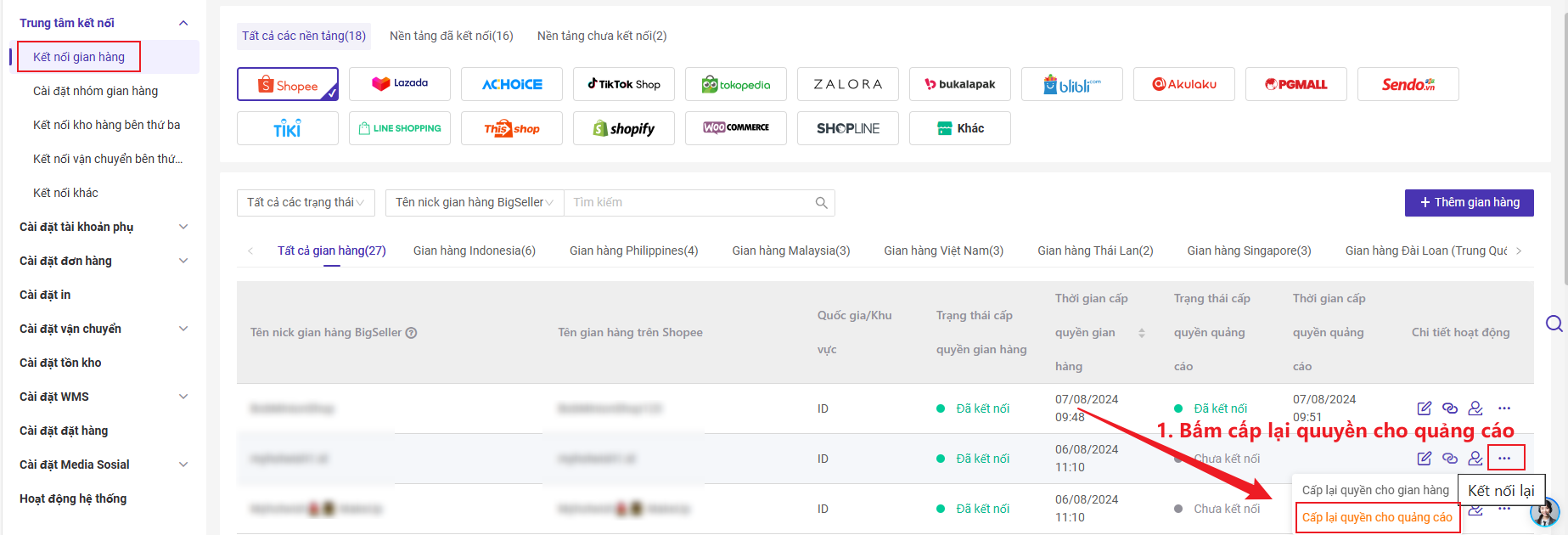Screen dimensions: 1568x535
Task: Click the link icon in the 07/08/2024 row
Action: tap(1450, 408)
